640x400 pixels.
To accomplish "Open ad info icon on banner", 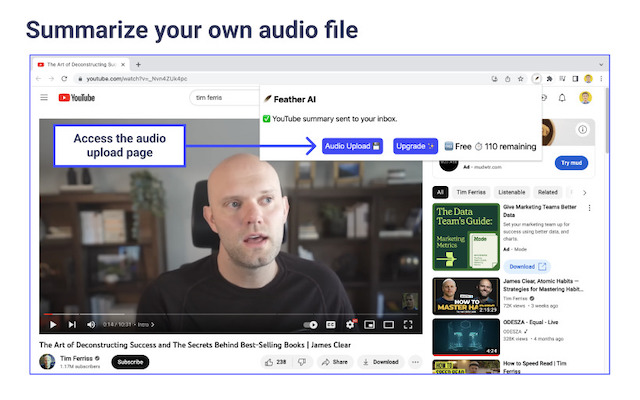I will click(x=583, y=130).
